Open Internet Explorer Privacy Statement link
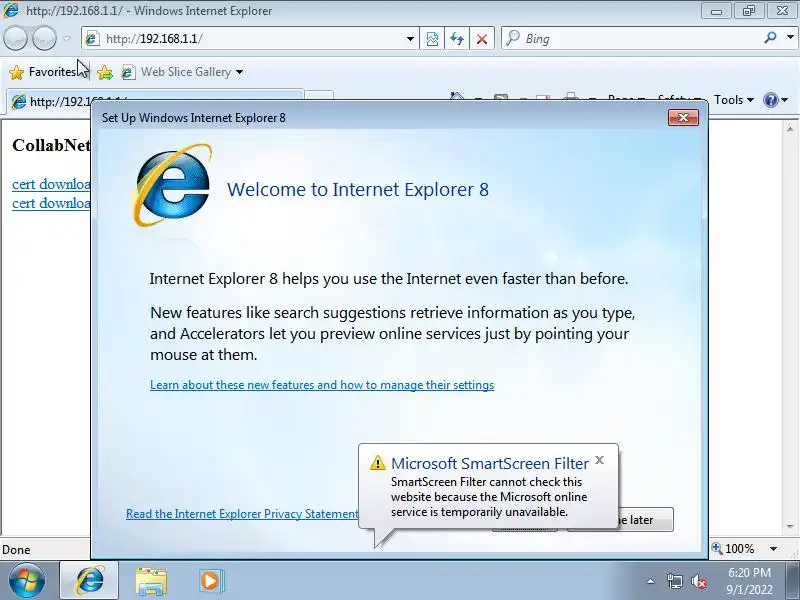Screen dimensions: 800x600 [x=242, y=514]
